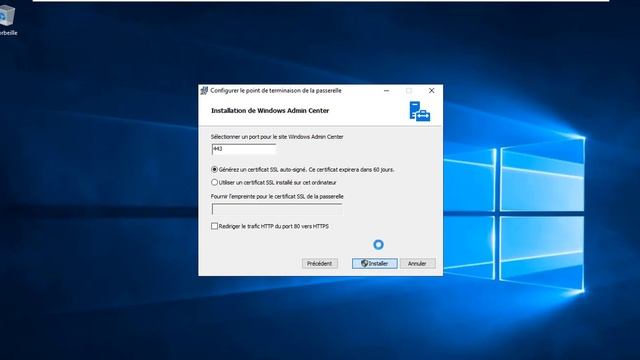The image size is (640, 360).
Task: Cancel setup with the Annuler button
Action: (417, 264)
